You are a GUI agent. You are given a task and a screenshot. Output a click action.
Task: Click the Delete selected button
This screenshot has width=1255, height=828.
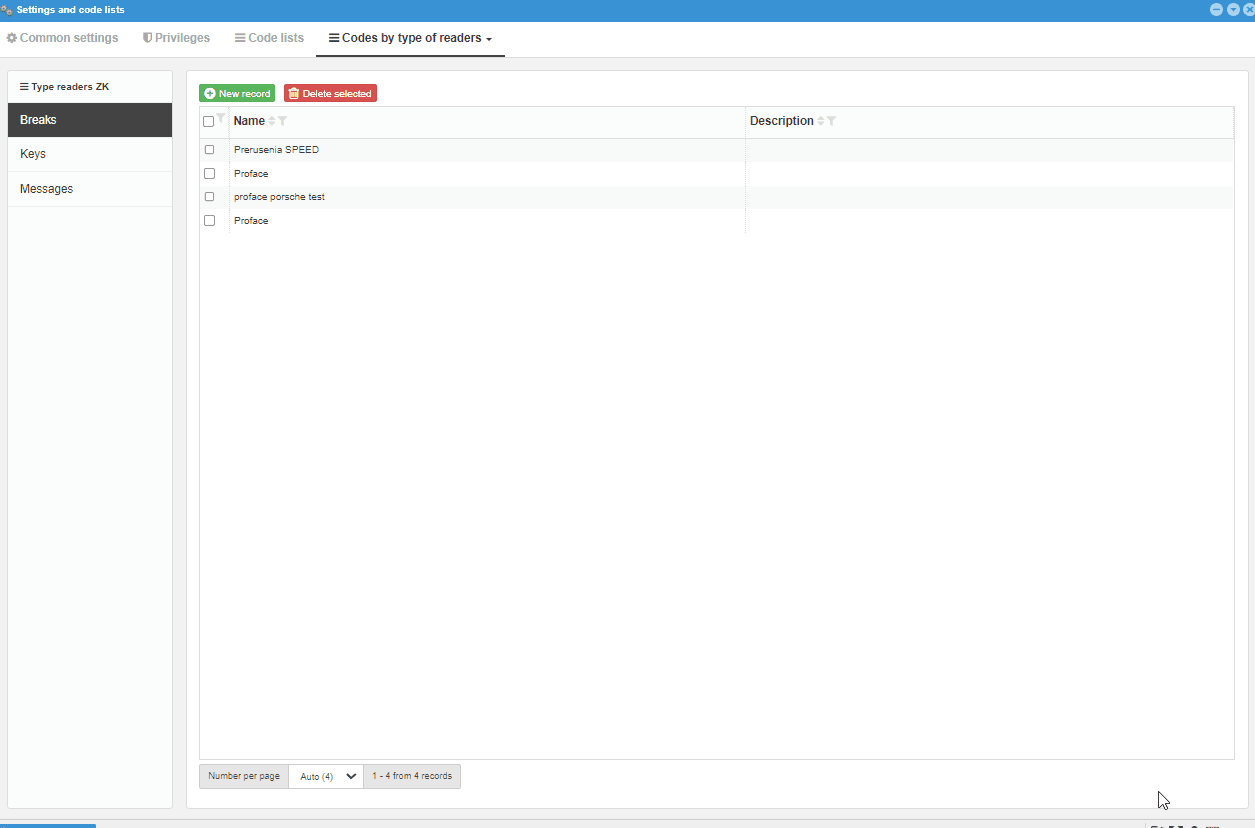tap(330, 93)
